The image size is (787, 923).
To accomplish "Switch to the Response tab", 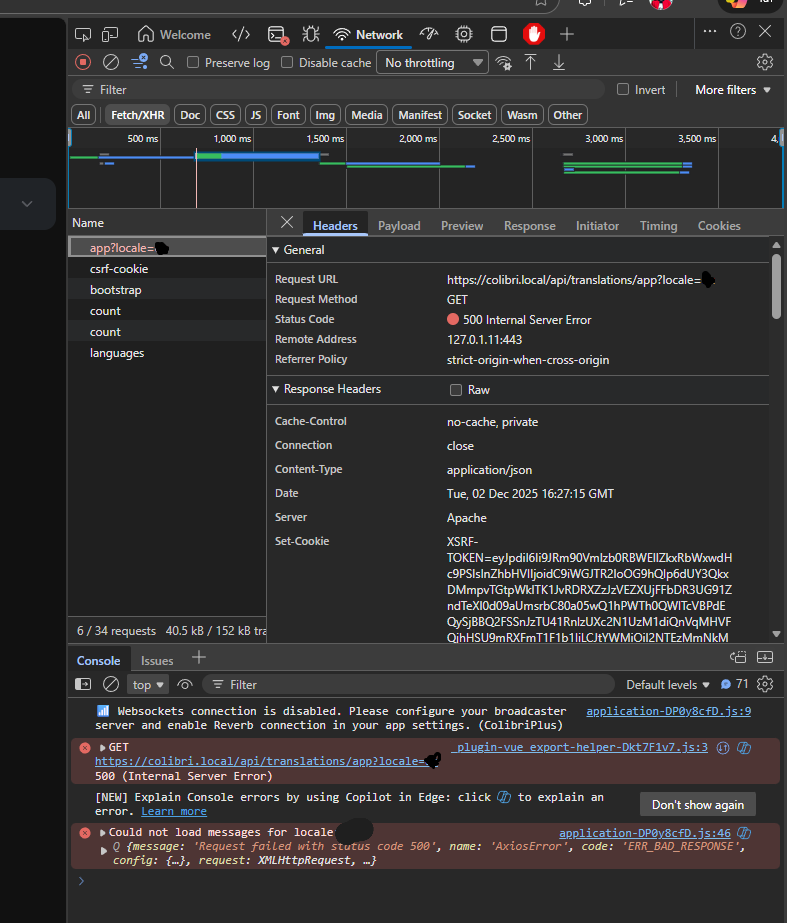I will tap(529, 226).
